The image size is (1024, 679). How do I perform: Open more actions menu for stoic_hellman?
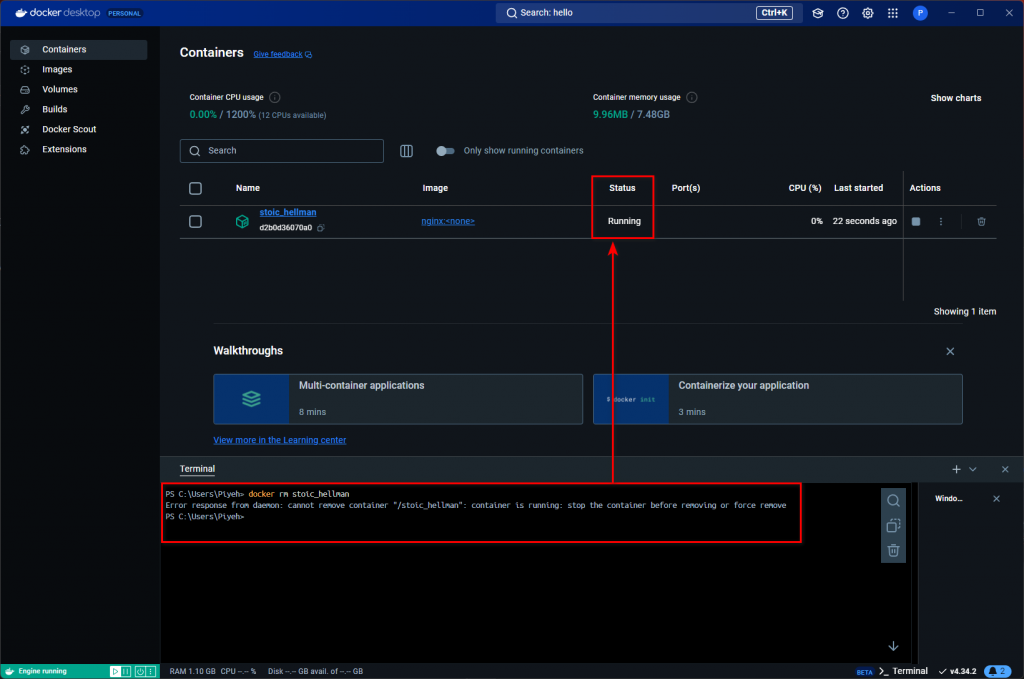point(941,222)
